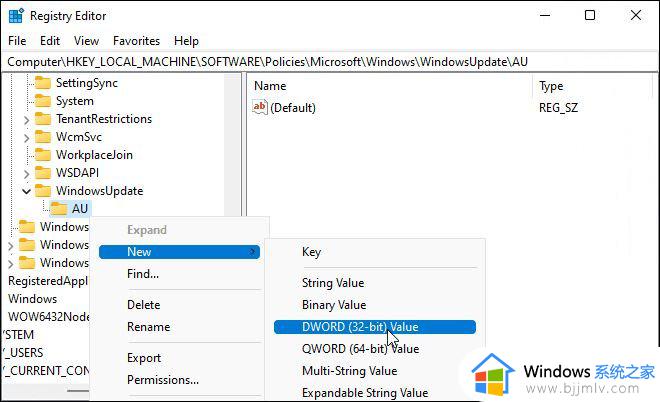Image resolution: width=660 pixels, height=402 pixels.
Task: Click the SettingSync folder icon
Action: click(x=43, y=83)
